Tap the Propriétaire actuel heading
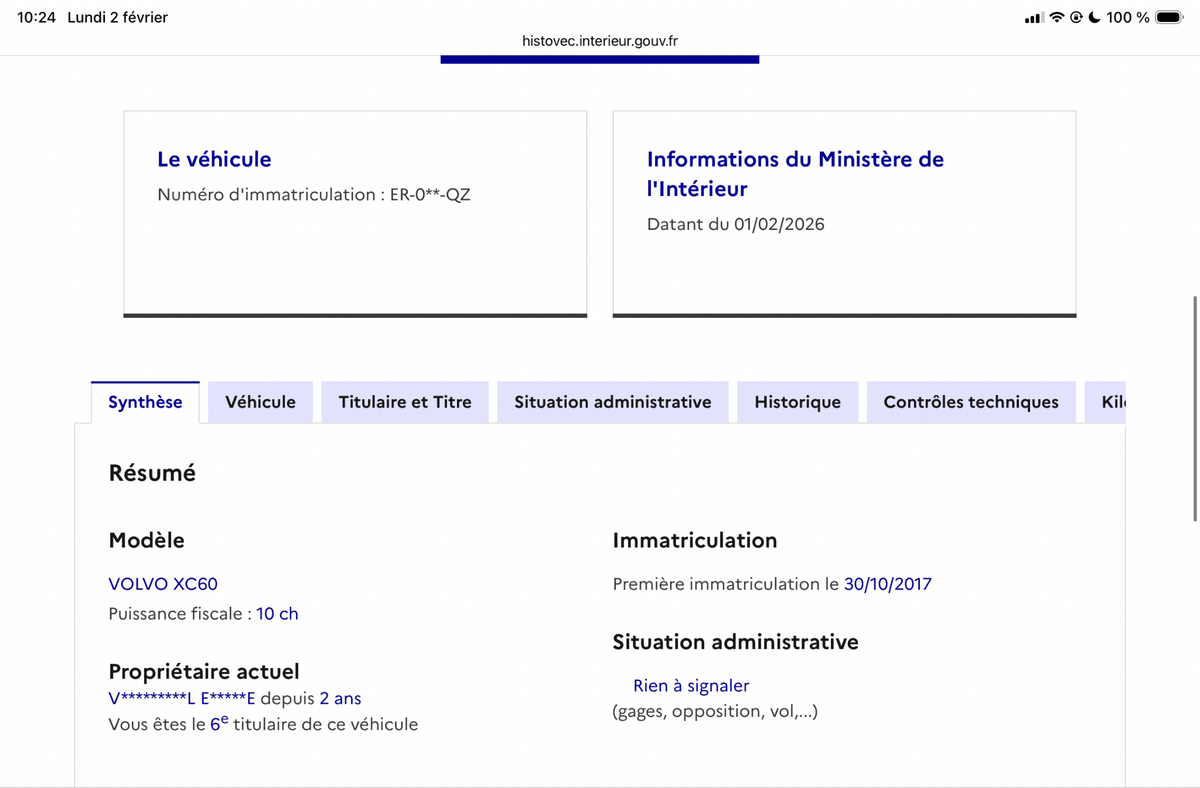 point(204,672)
